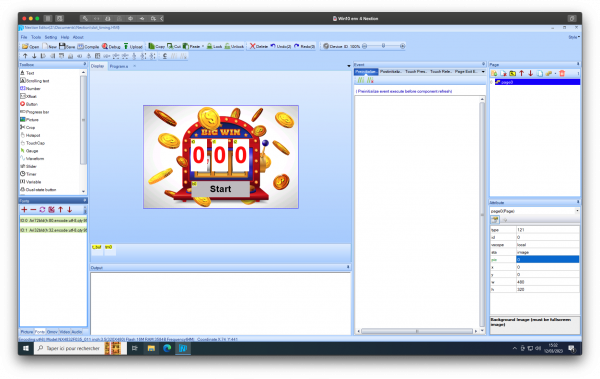The width and height of the screenshot is (600, 379).
Task: Pin the Toolbox panel
Action: [84, 64]
